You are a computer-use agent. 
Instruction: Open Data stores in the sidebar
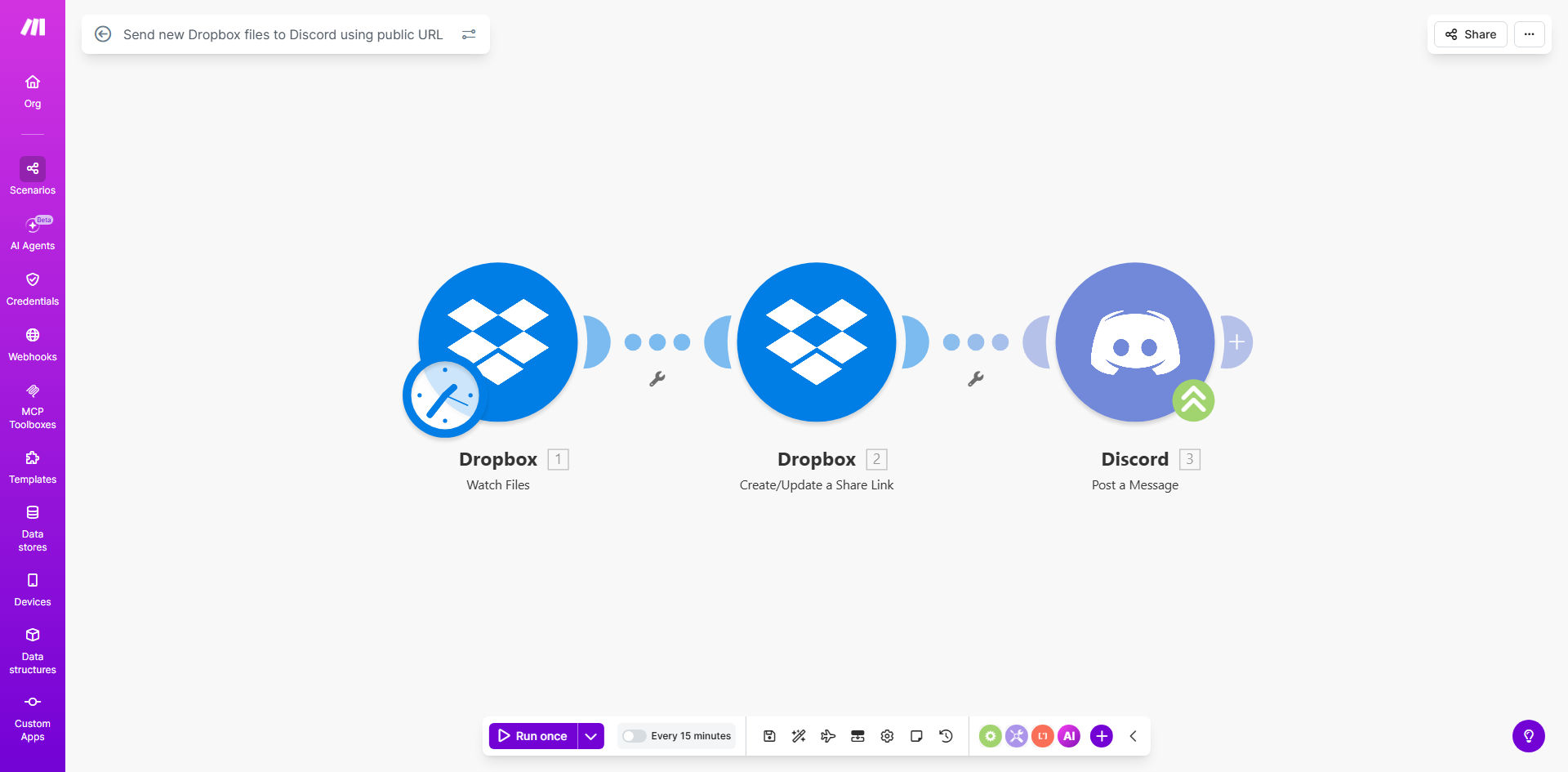coord(33,528)
